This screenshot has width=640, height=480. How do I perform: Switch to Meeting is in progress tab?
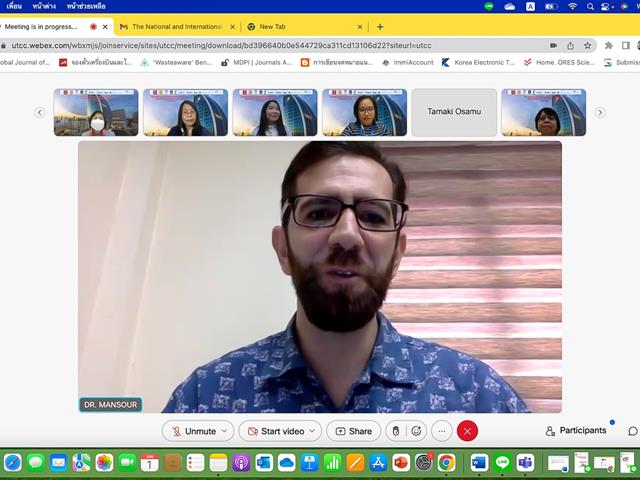pyautogui.click(x=41, y=27)
